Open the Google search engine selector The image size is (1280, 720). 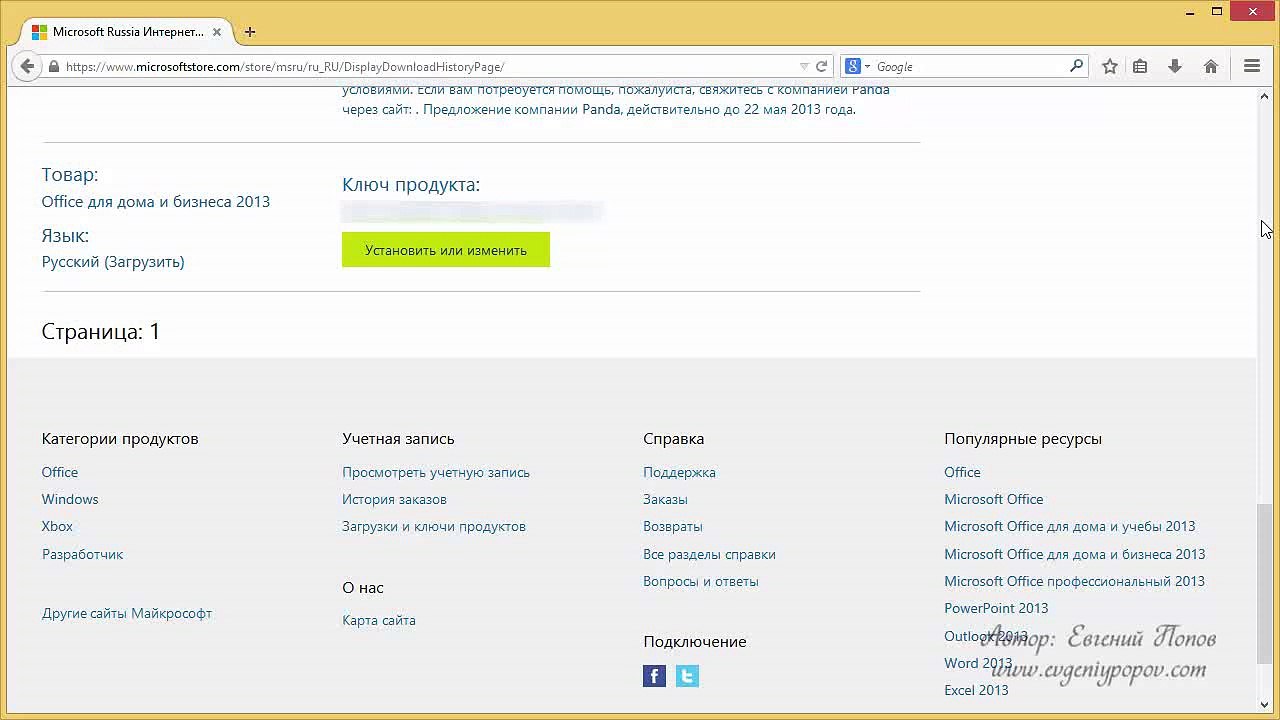pos(857,67)
